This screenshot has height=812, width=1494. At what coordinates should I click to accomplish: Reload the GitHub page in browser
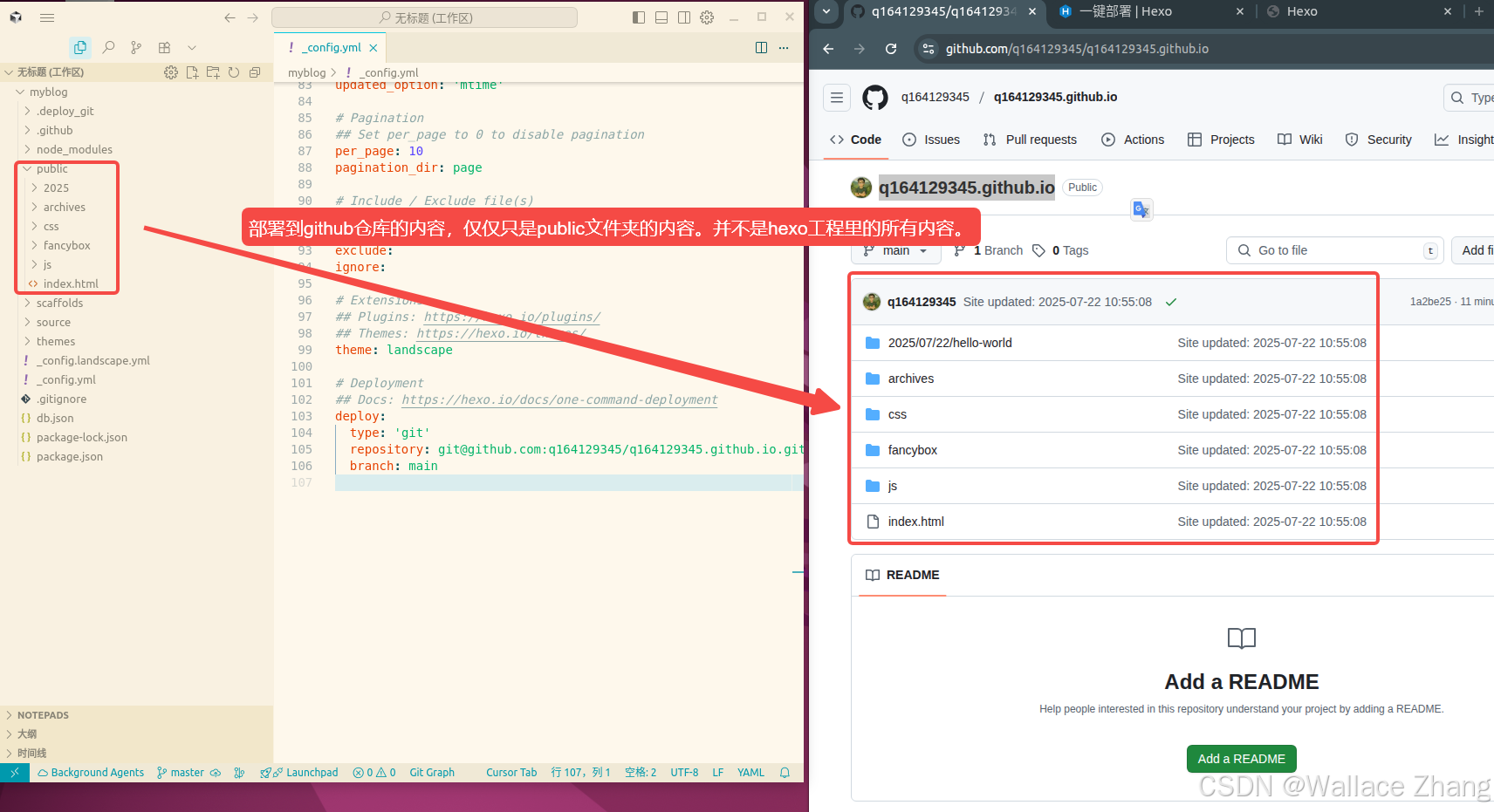pos(891,49)
